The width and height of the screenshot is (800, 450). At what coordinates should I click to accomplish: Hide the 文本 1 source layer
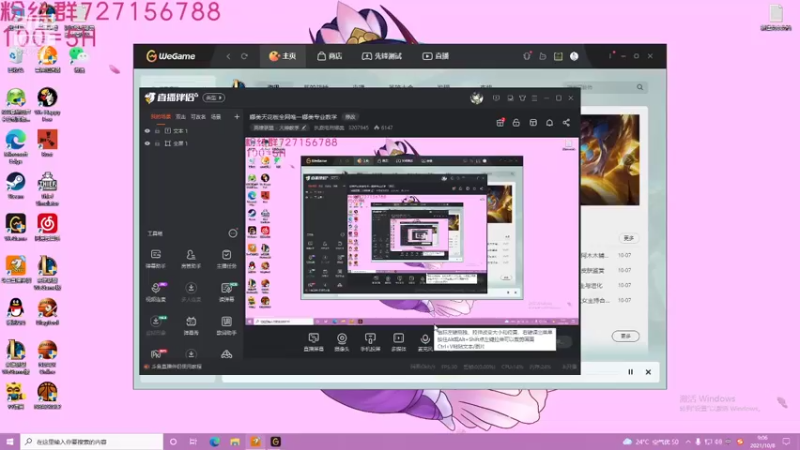(x=147, y=131)
